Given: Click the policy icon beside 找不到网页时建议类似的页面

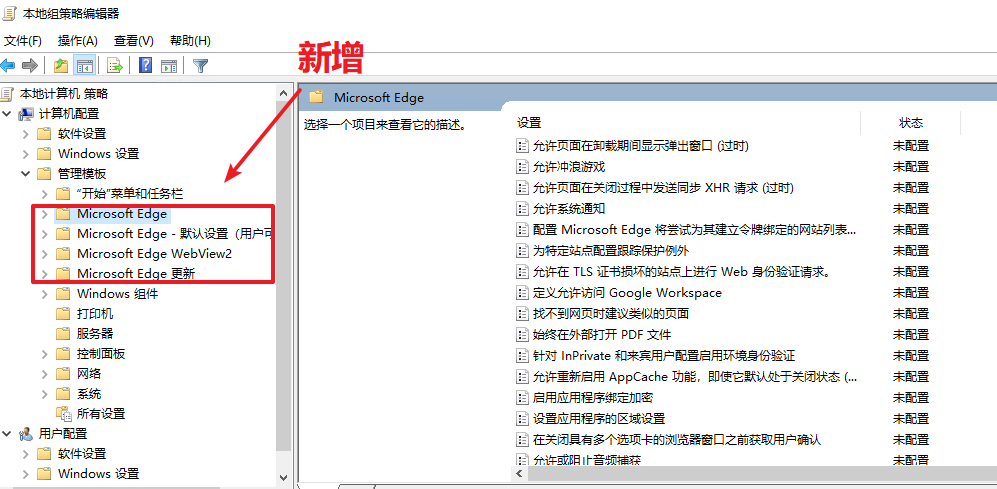Looking at the screenshot, I should click(x=522, y=313).
